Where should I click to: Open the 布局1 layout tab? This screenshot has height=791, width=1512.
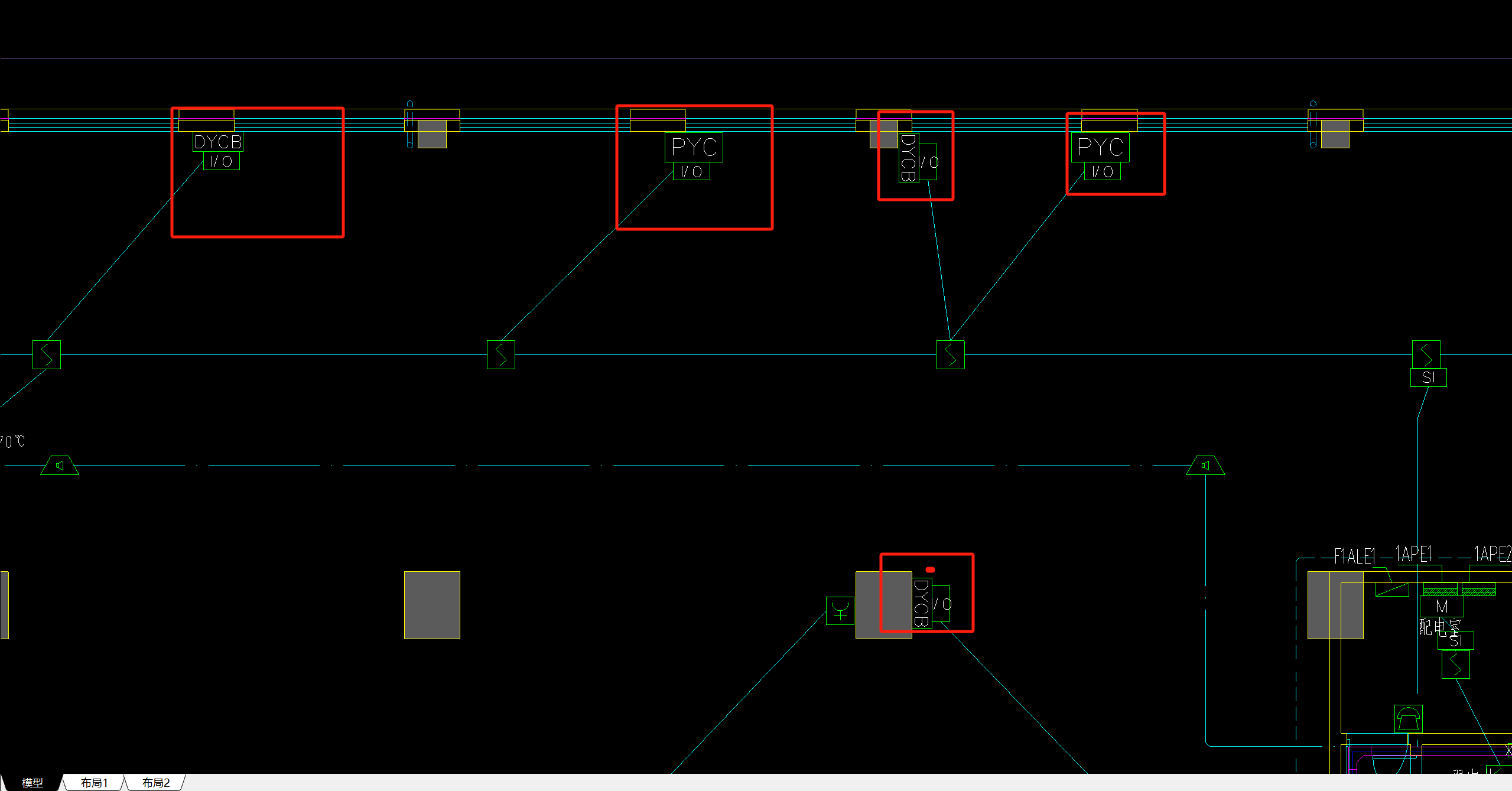pos(95,783)
